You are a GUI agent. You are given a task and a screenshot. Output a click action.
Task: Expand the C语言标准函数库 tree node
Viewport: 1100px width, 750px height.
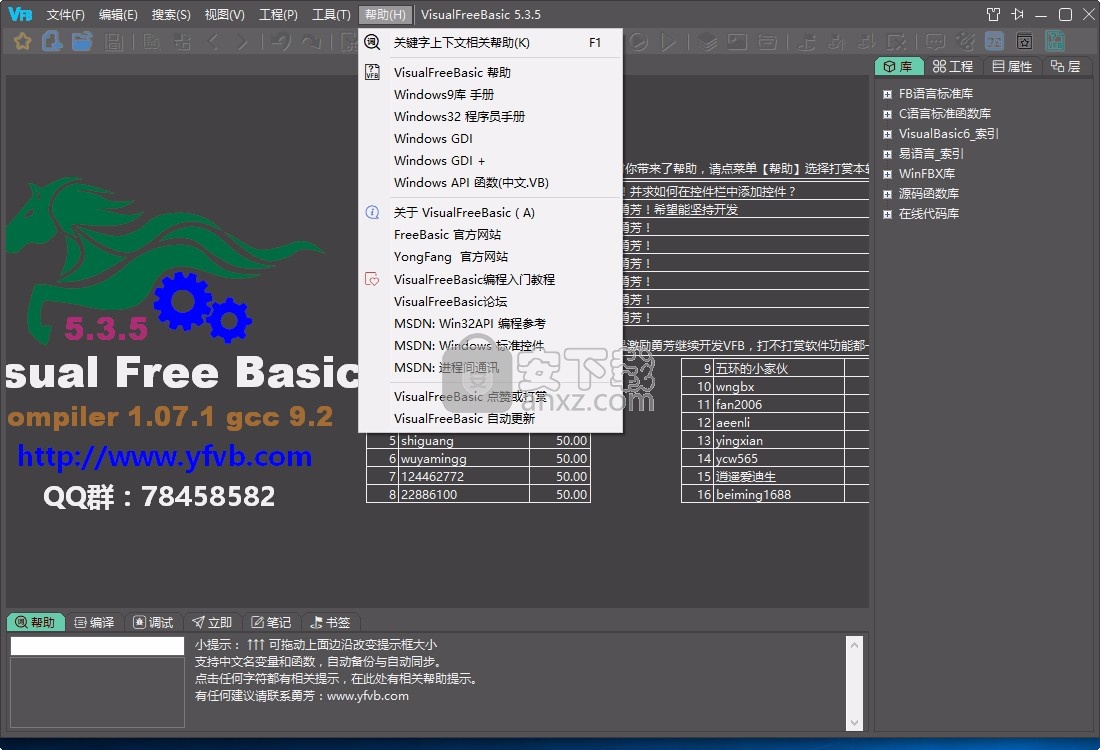[887, 114]
